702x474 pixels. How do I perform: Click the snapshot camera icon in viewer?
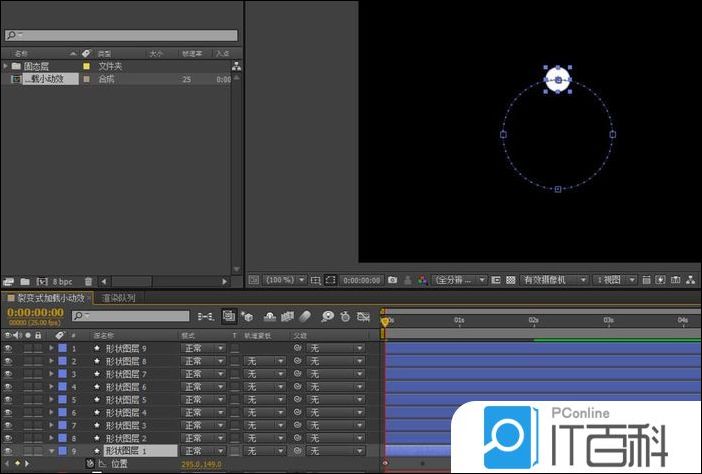coord(393,280)
